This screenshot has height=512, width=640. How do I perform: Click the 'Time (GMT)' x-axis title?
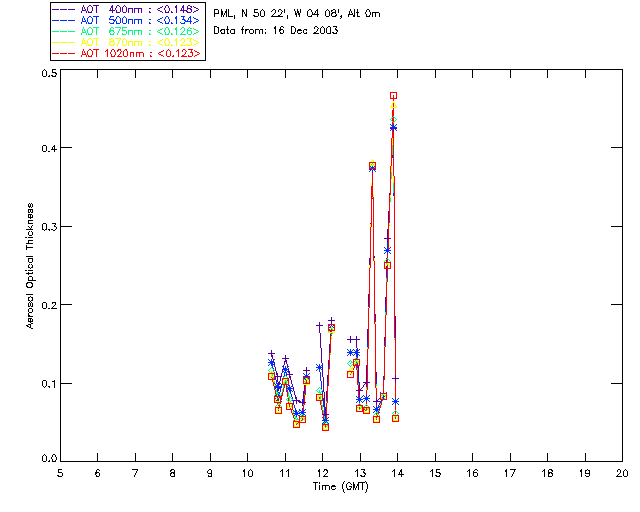[341, 487]
